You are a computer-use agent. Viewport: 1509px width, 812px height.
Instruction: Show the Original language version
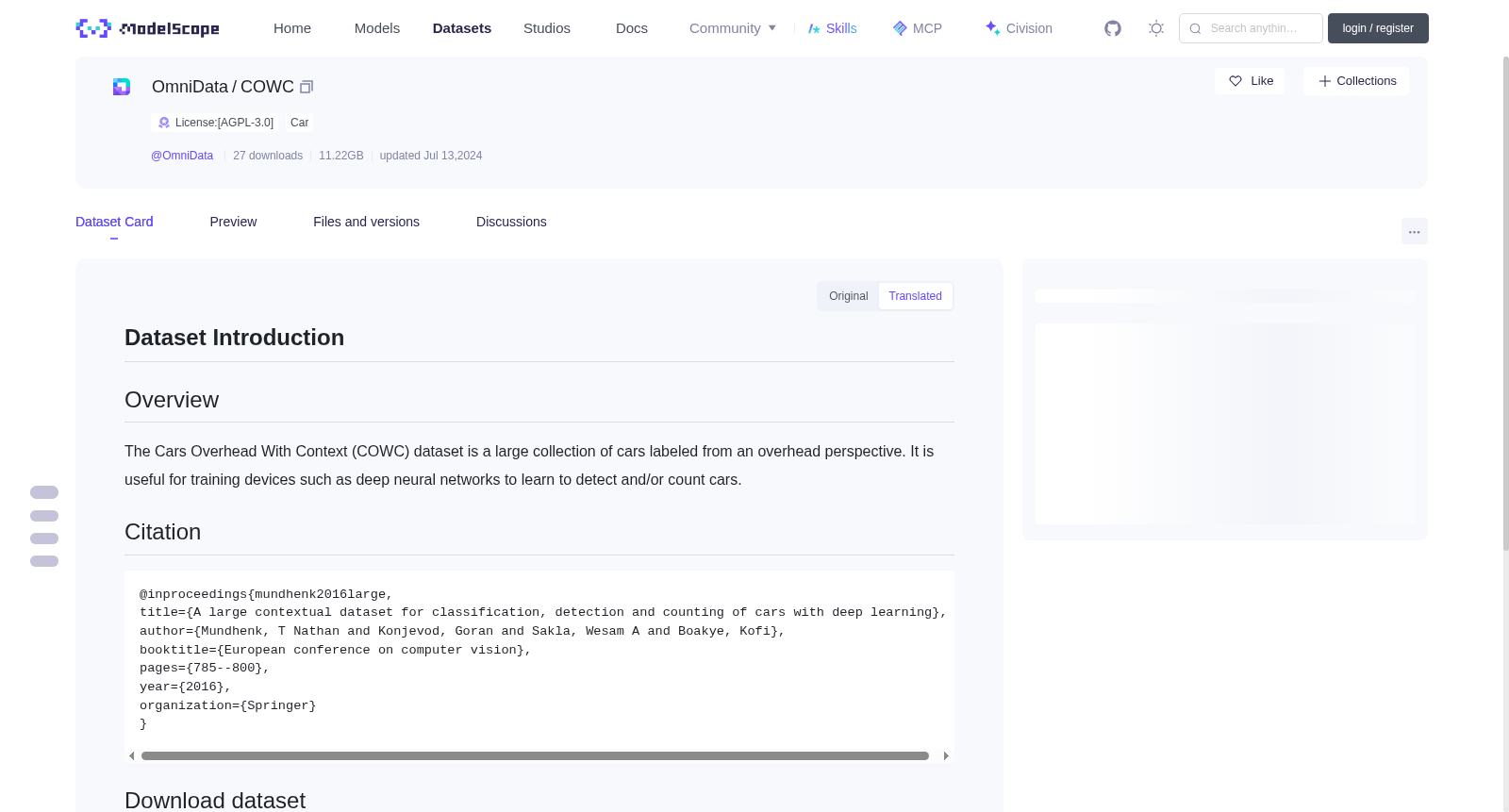[849, 296]
